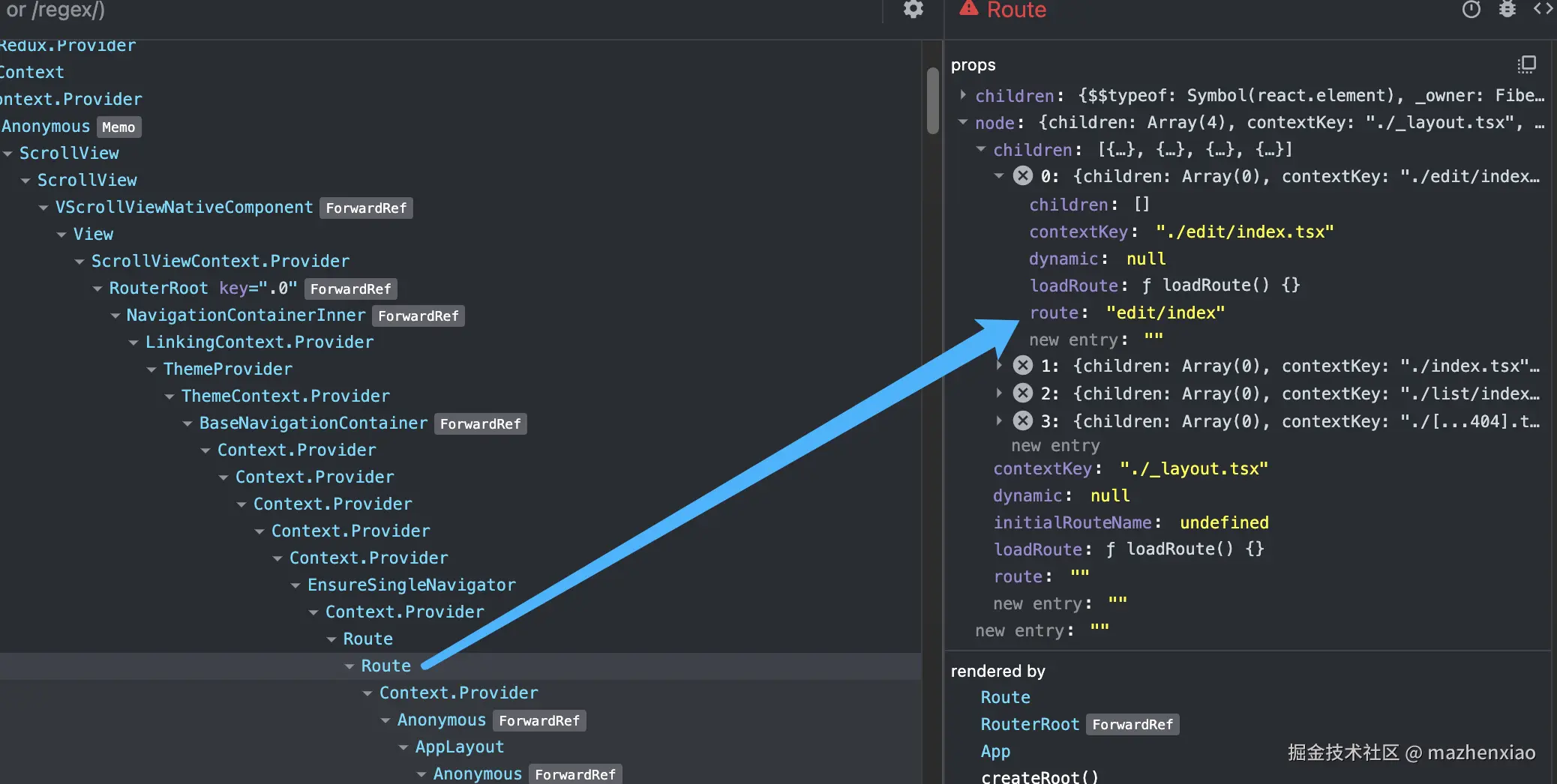Expand entry 3 404 object
Image resolution: width=1557 pixels, height=784 pixels.
(x=999, y=420)
